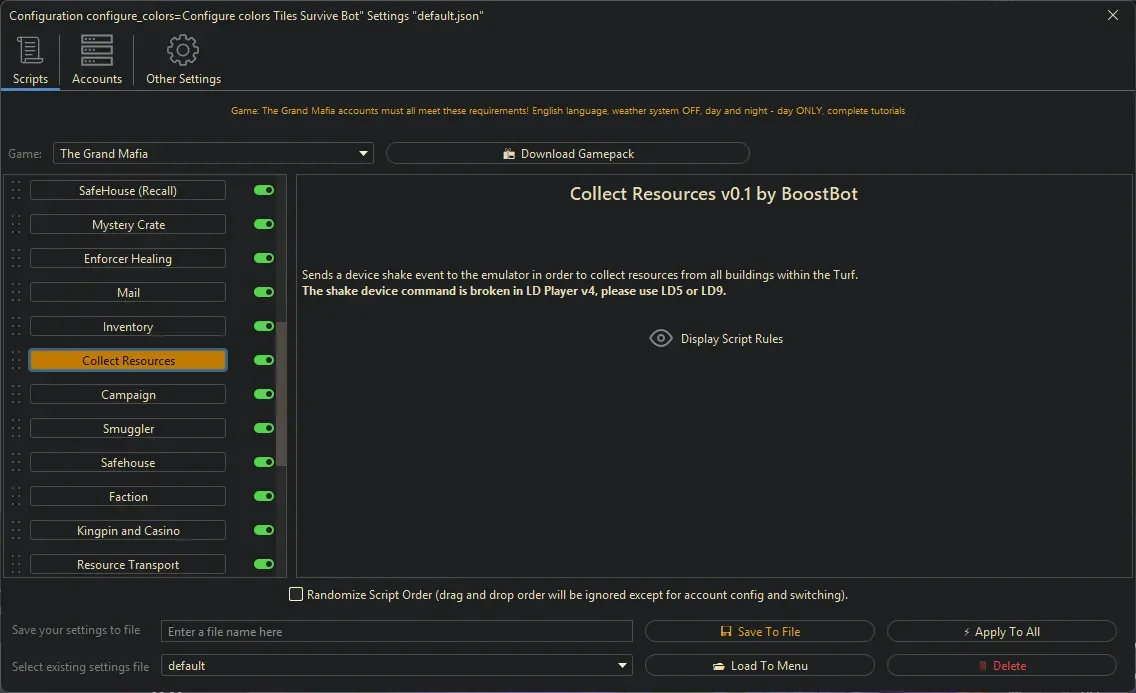Switch to the Accounts tab

pyautogui.click(x=96, y=61)
